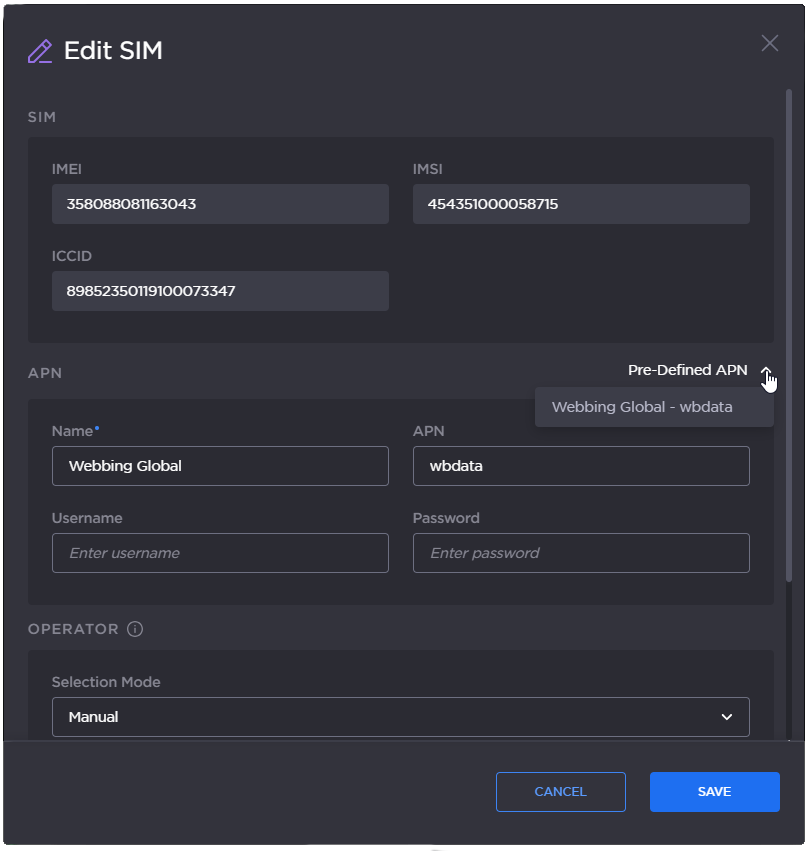
Task: Click the IMEI field containing 358088081163043
Action: [220, 203]
